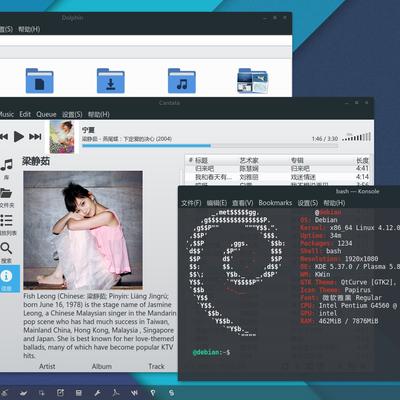Click the S-shaped taskbar icon

pyautogui.click(x=171, y=393)
